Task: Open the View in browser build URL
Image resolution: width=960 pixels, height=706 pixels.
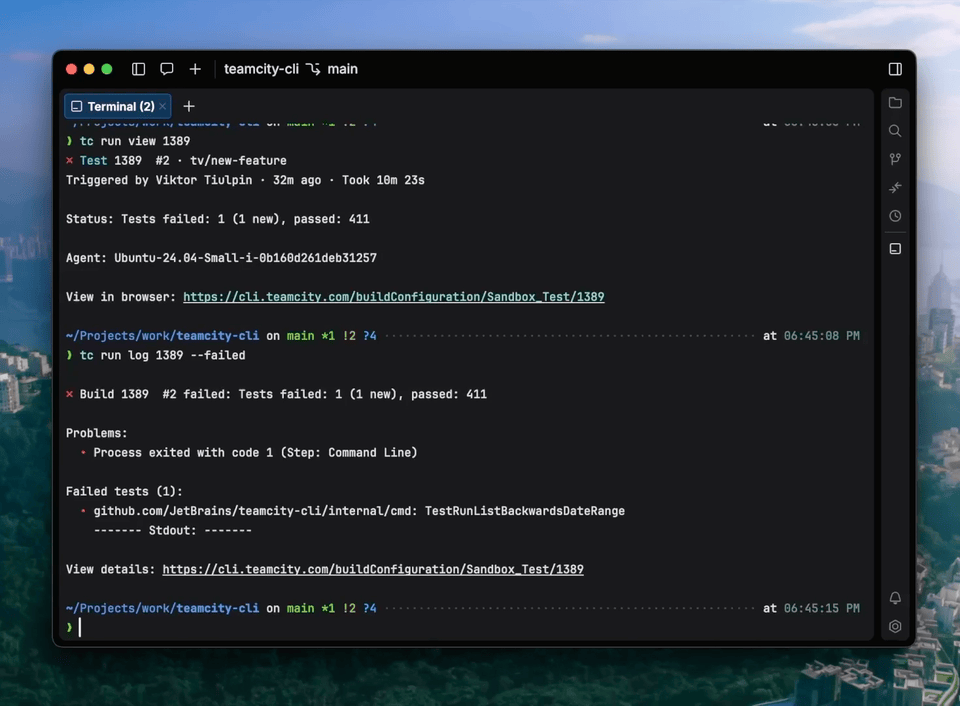Action: [393, 297]
